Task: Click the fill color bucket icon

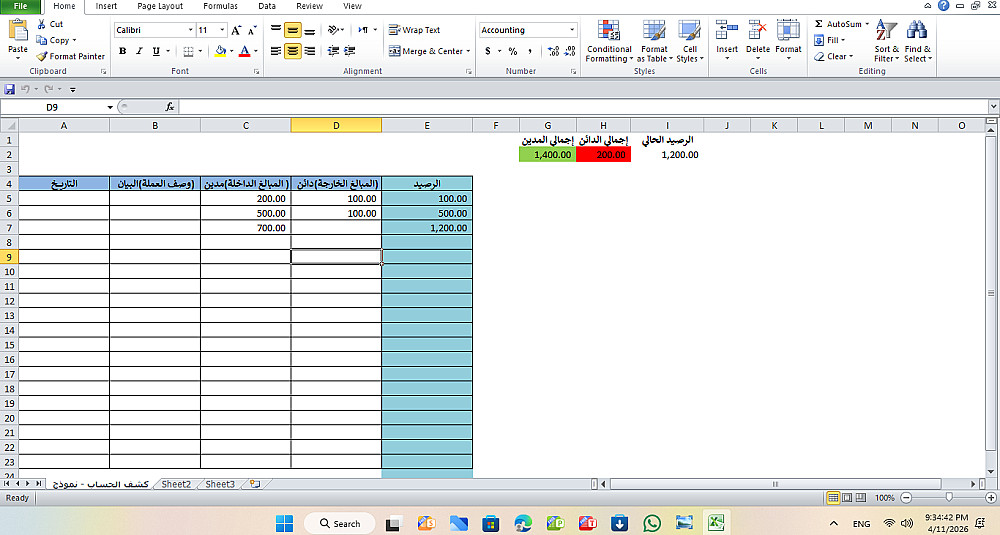Action: [220, 51]
